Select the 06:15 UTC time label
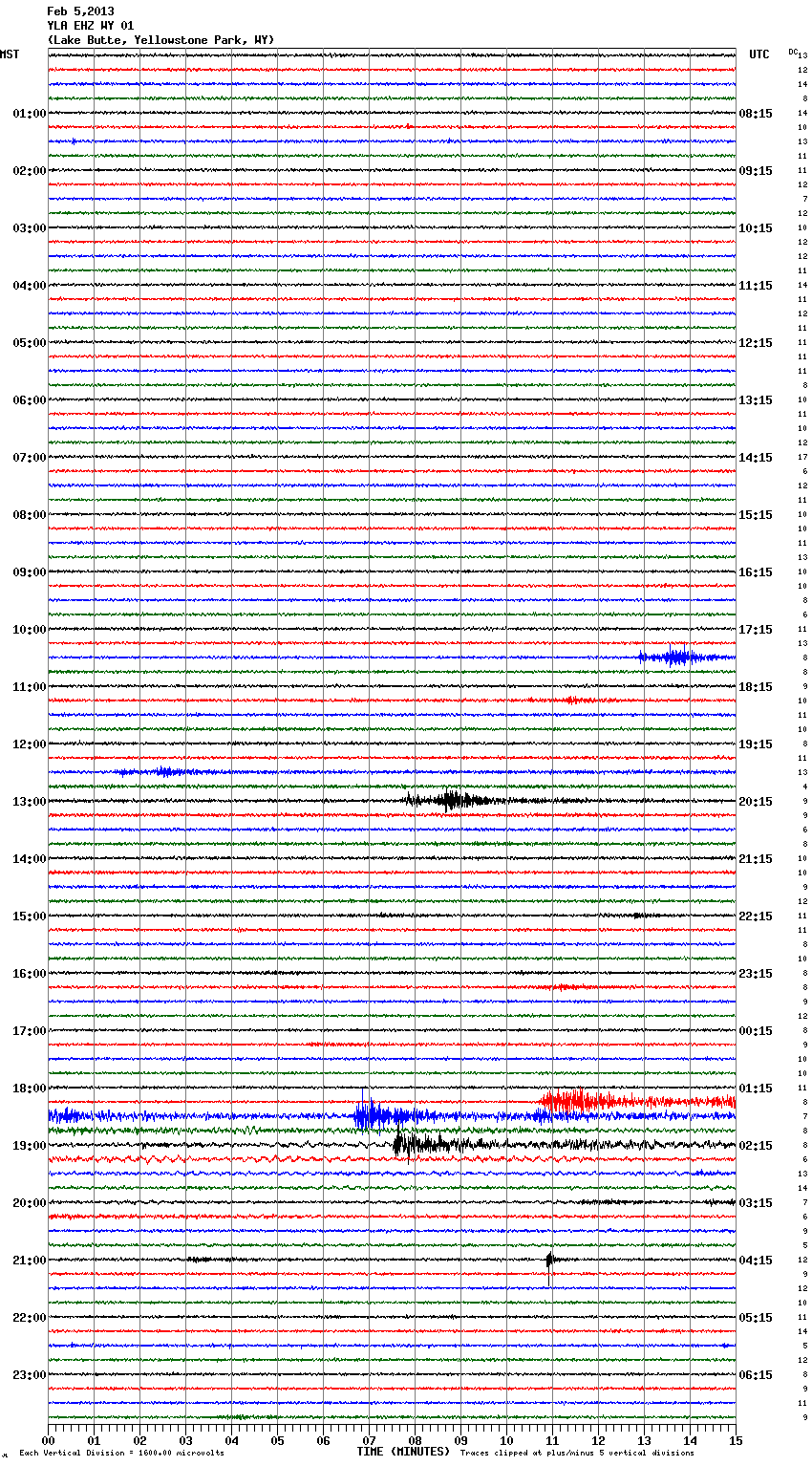Image resolution: width=812 pixels, height=1466 pixels. click(x=756, y=1375)
